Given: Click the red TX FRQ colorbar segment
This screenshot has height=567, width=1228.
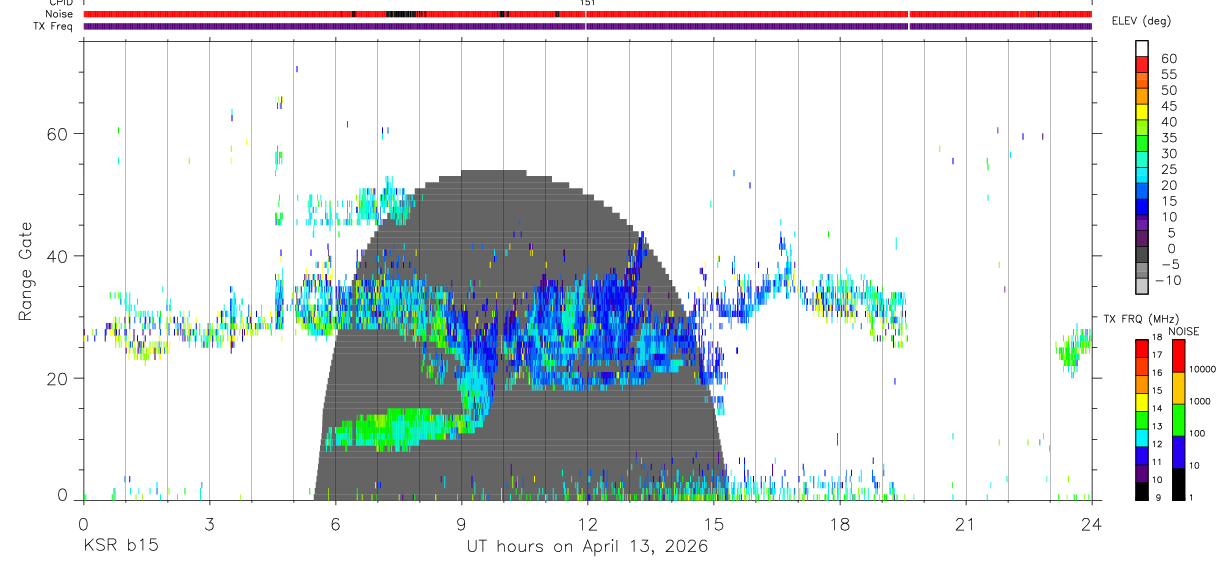Looking at the screenshot, I should point(1142,349).
